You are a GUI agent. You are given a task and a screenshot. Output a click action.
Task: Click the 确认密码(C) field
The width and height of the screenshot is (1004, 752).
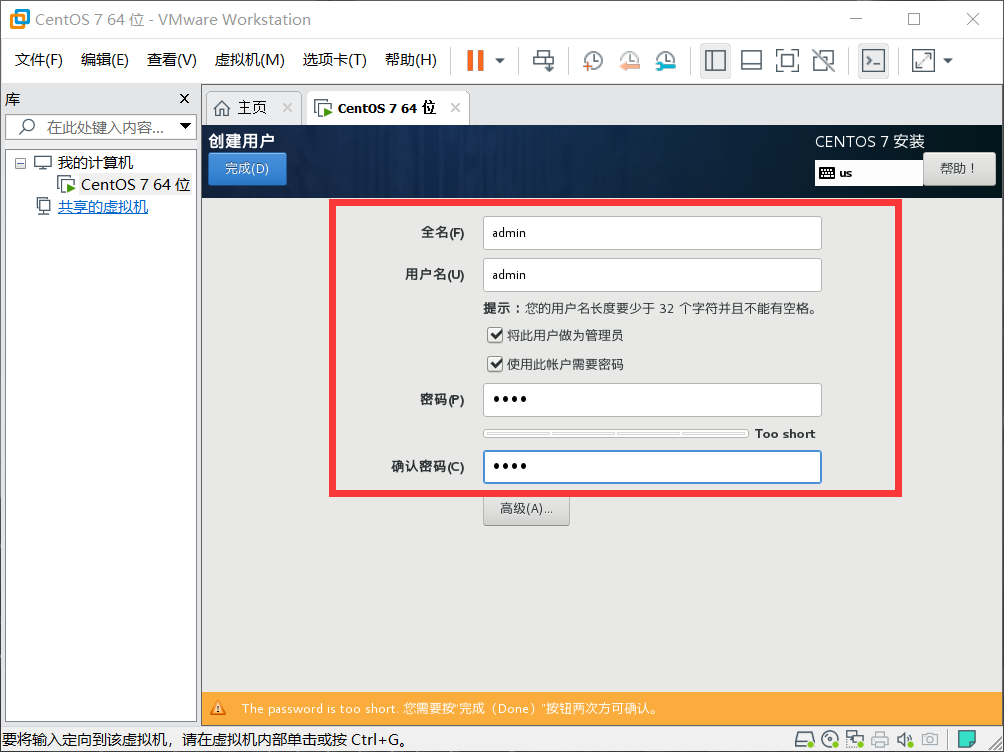[x=652, y=467]
